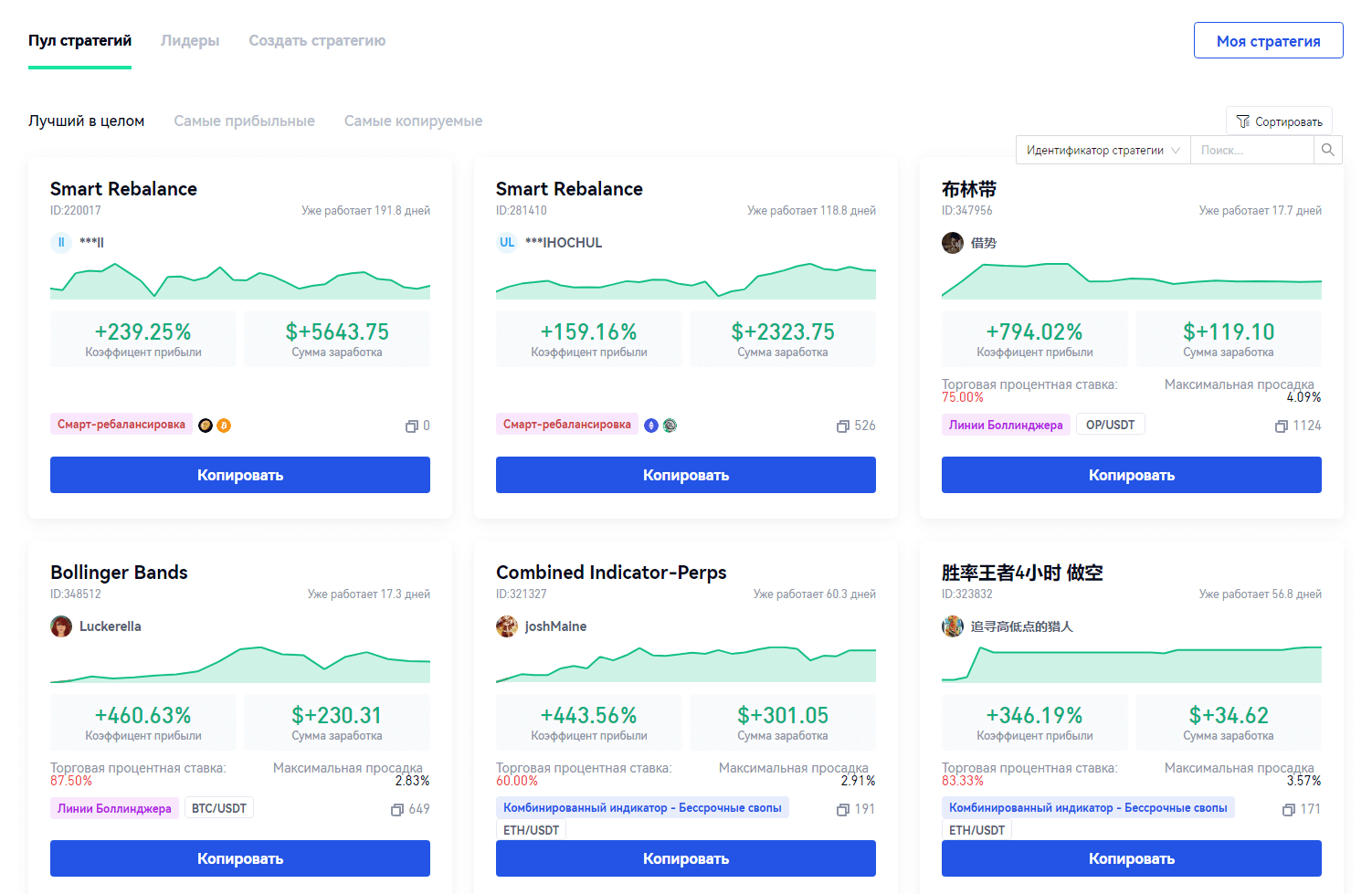Image resolution: width=1372 pixels, height=894 pixels.
Task: Expand the Идентификатор стратегии dropdown
Action: 1103,150
